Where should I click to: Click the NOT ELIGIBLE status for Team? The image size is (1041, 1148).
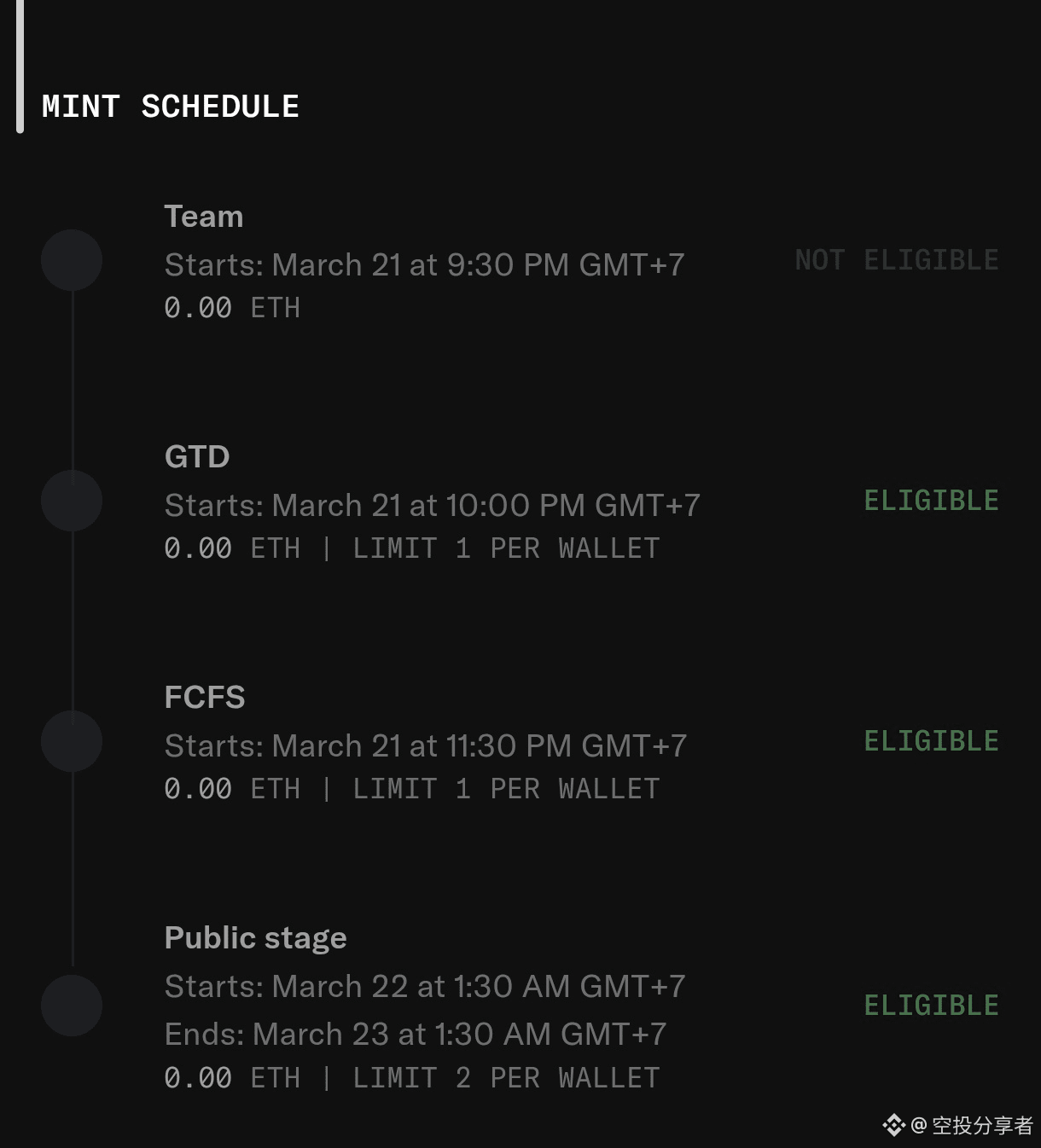pyautogui.click(x=897, y=260)
